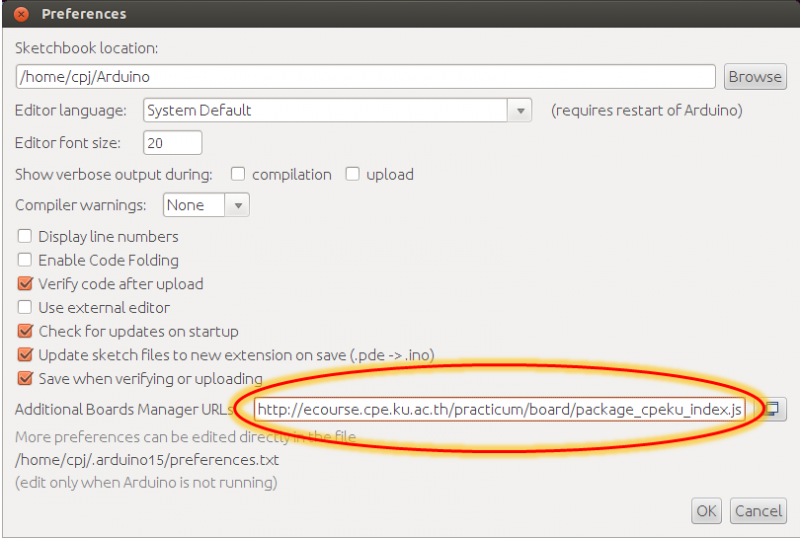Uncheck Verify code after upload

25,284
